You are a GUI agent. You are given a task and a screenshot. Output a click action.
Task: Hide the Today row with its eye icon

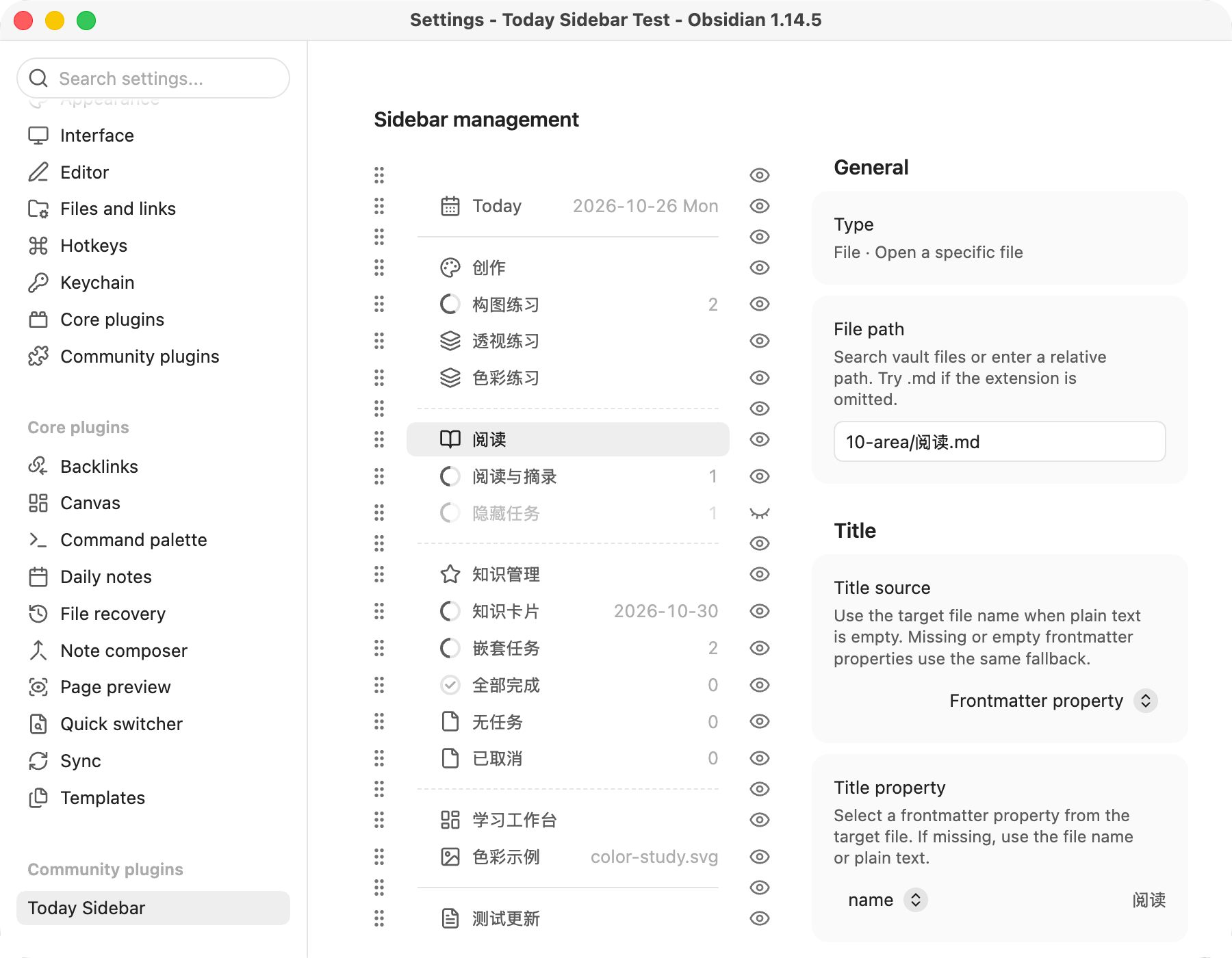coord(760,206)
